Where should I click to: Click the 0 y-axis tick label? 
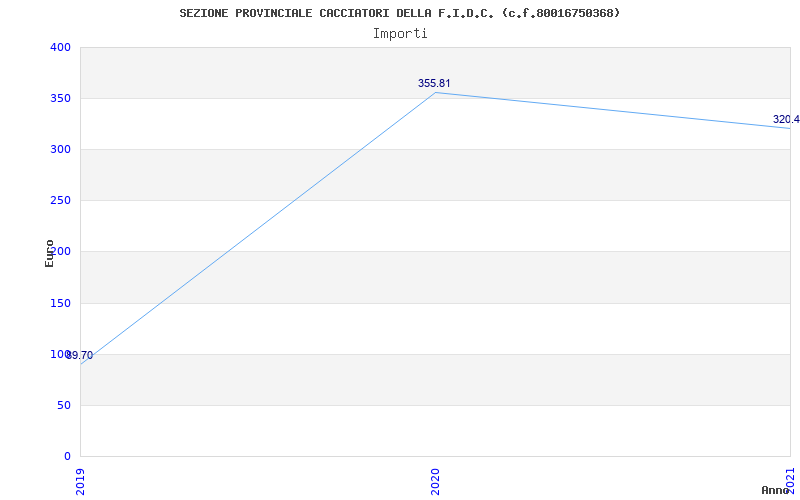(x=67, y=457)
